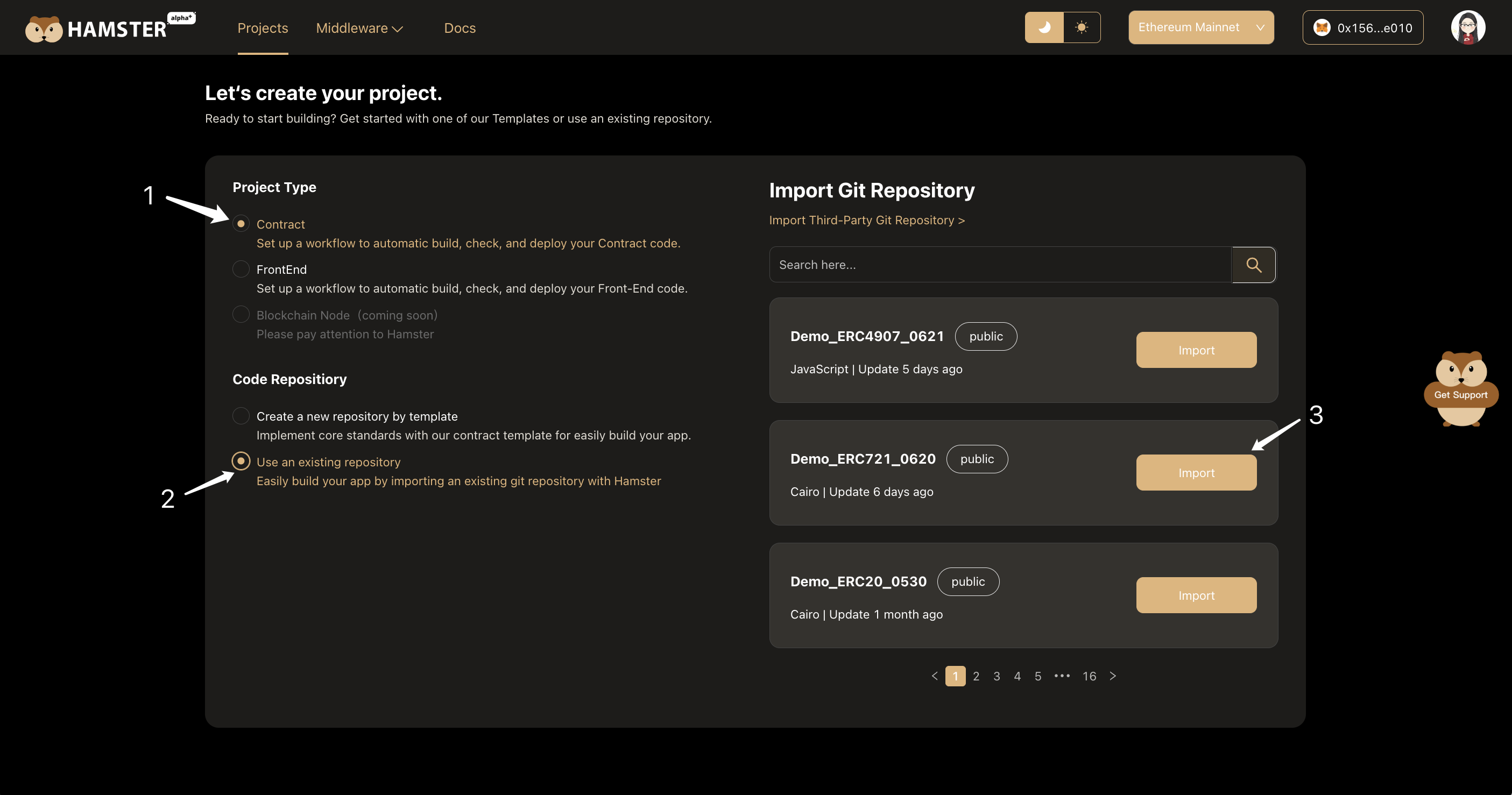
Task: Click Cairo | Update 6 days ago text
Action: 861,492
